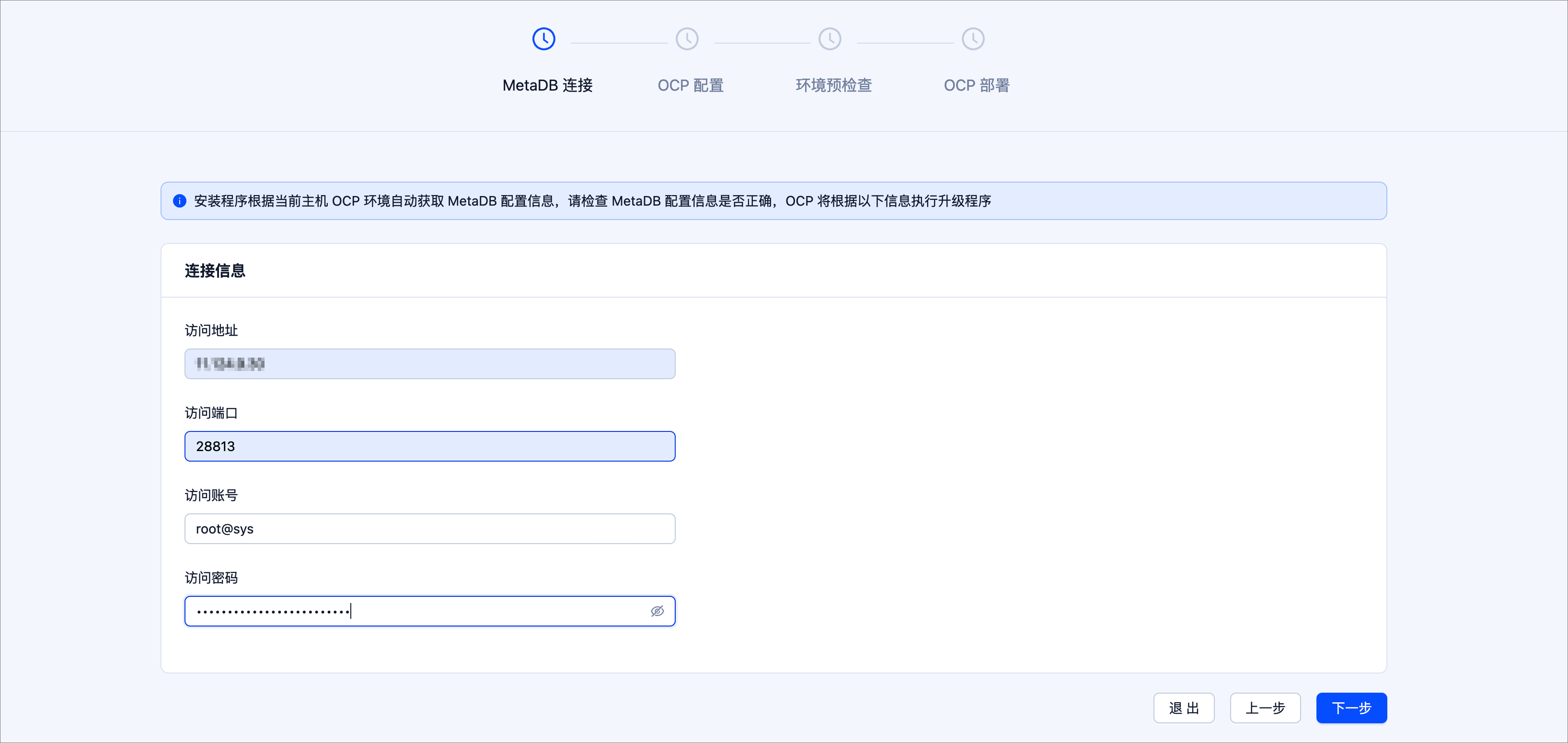
Task: Click the alert text starting with 安装程序根据当前主机
Action: click(592, 201)
